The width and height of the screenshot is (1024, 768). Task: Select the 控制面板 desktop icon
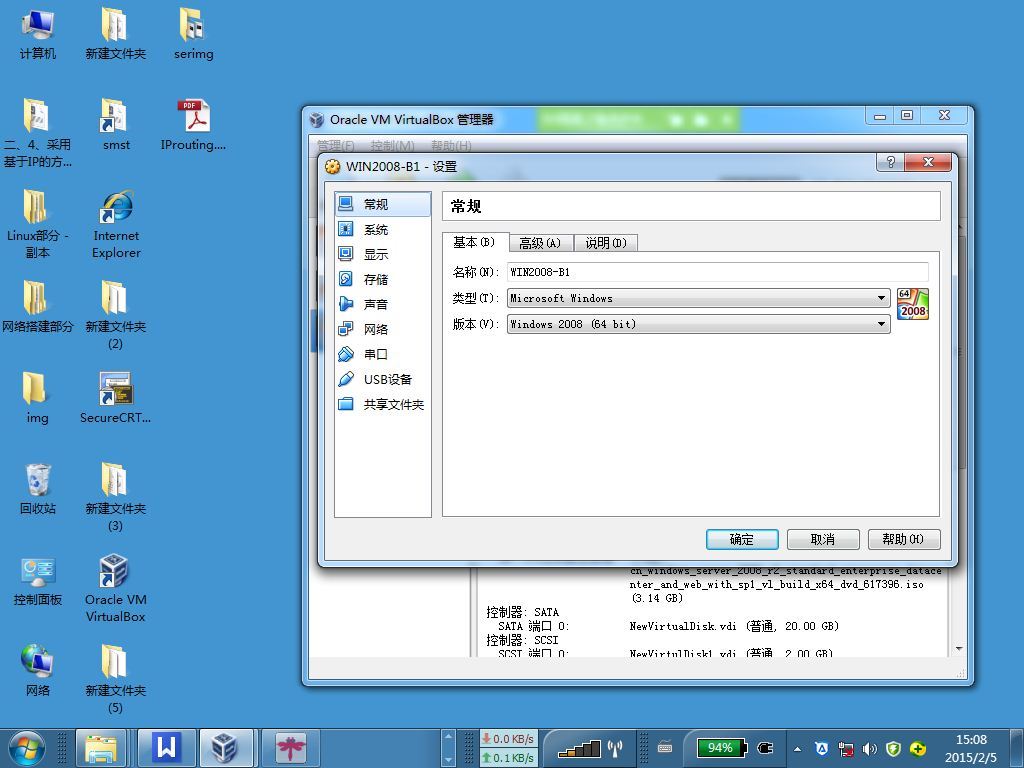point(37,581)
